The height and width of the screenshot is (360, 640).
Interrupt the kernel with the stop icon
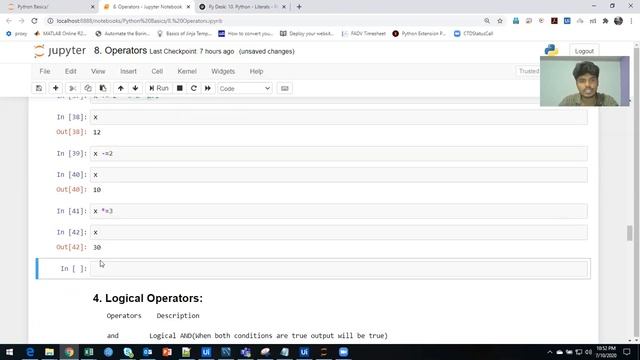tap(180, 88)
